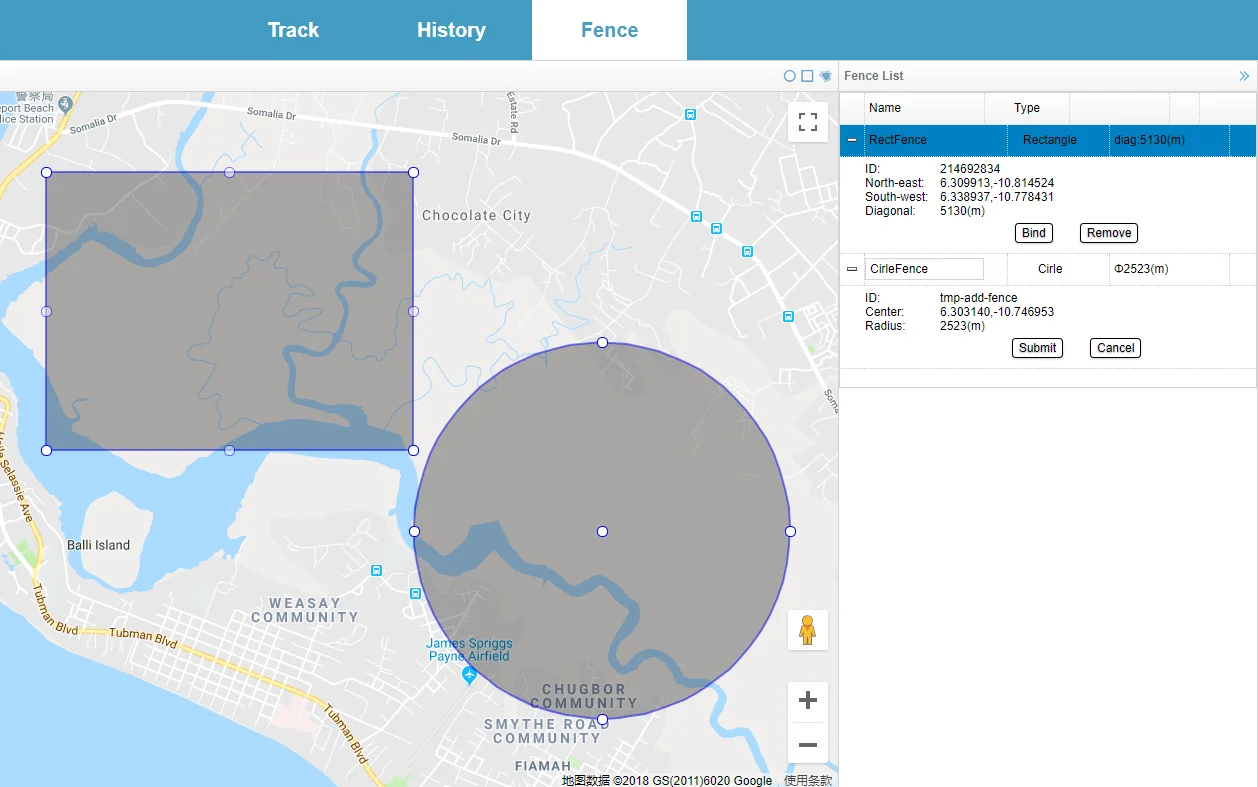Select the polygon fence drawing tool

coord(825,76)
